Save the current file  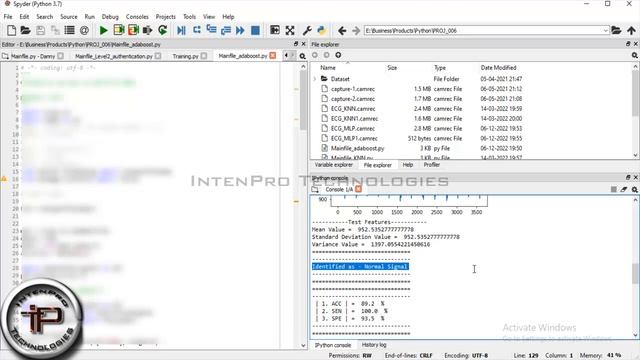pyautogui.click(x=40, y=30)
